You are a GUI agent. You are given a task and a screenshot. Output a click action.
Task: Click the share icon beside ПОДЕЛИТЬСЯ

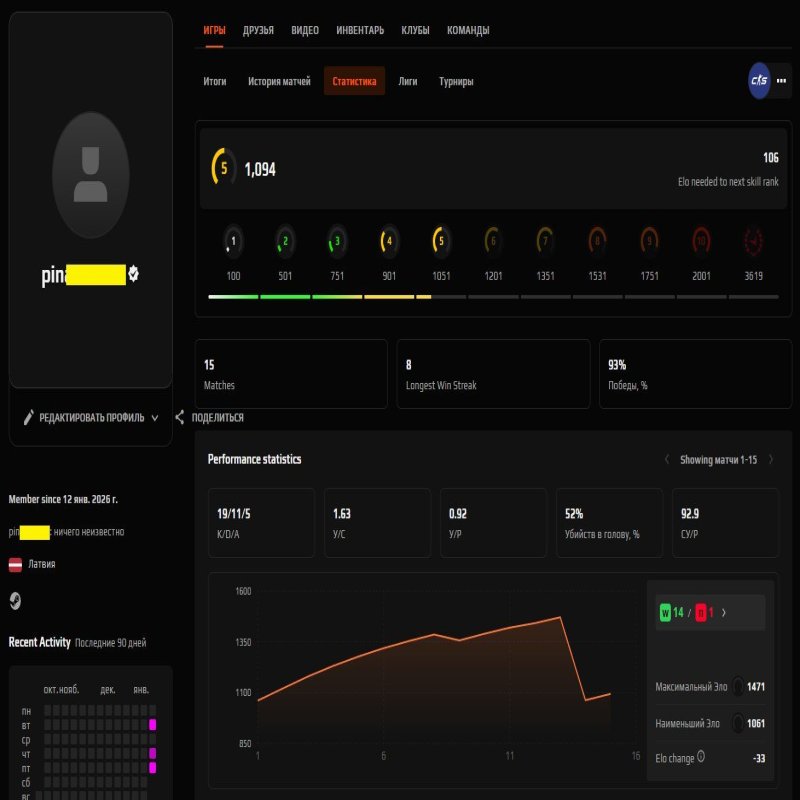coord(177,418)
